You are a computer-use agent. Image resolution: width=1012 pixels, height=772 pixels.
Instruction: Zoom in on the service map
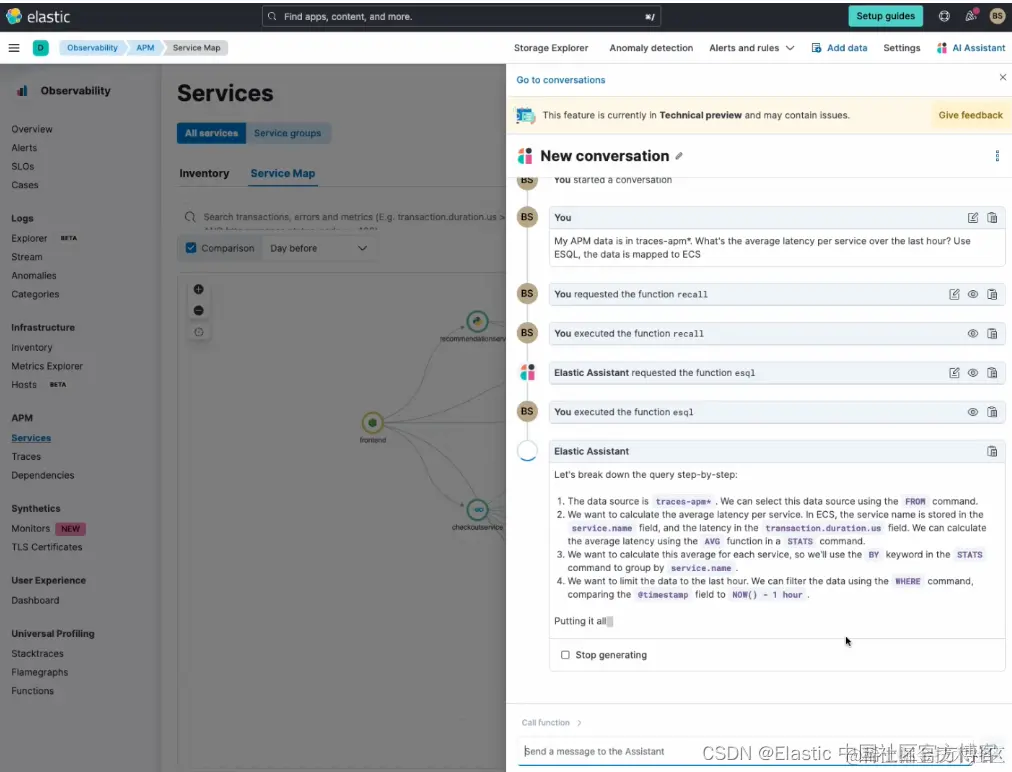click(x=199, y=289)
